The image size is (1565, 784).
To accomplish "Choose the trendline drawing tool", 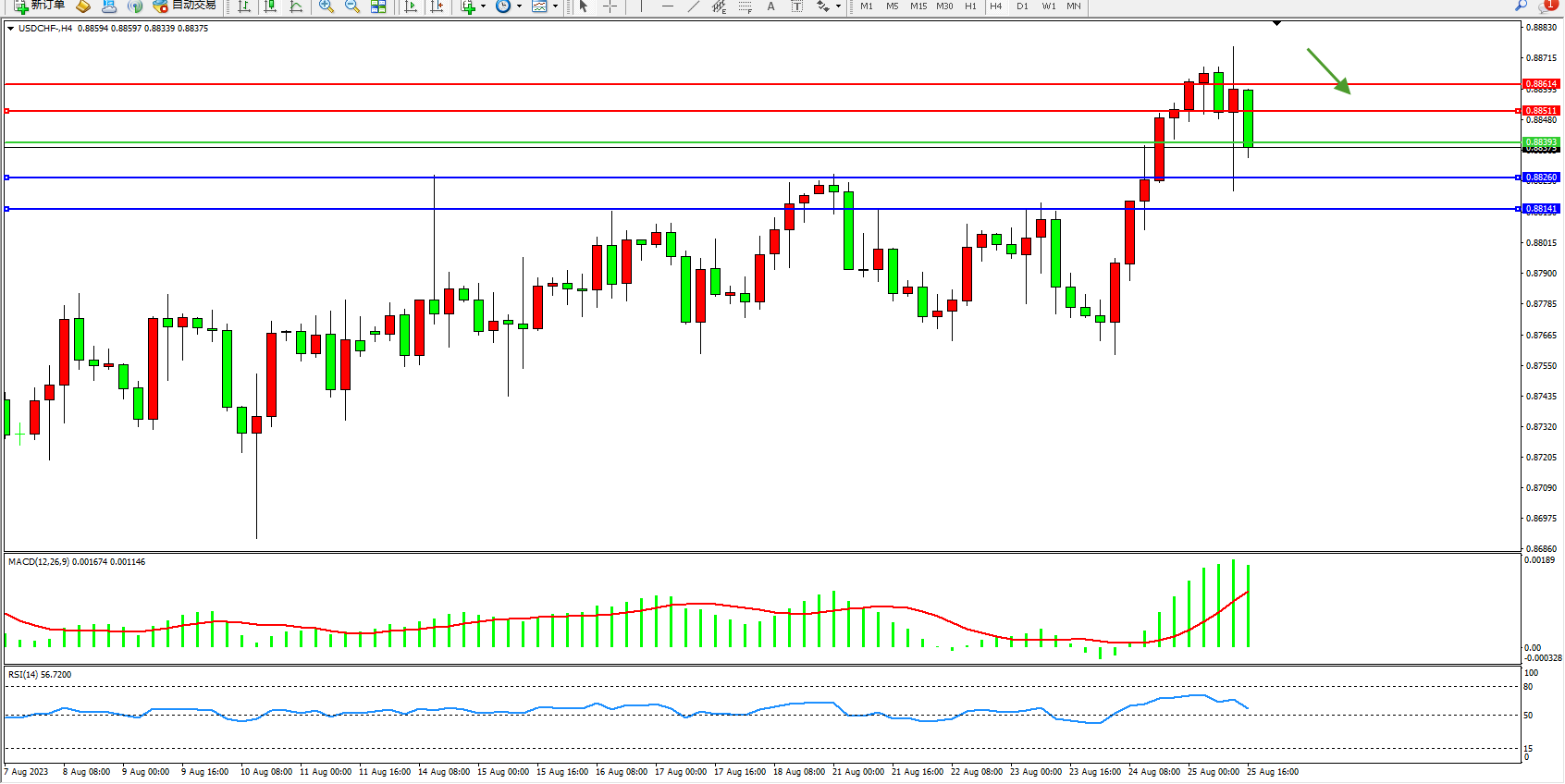I will coord(693,6).
